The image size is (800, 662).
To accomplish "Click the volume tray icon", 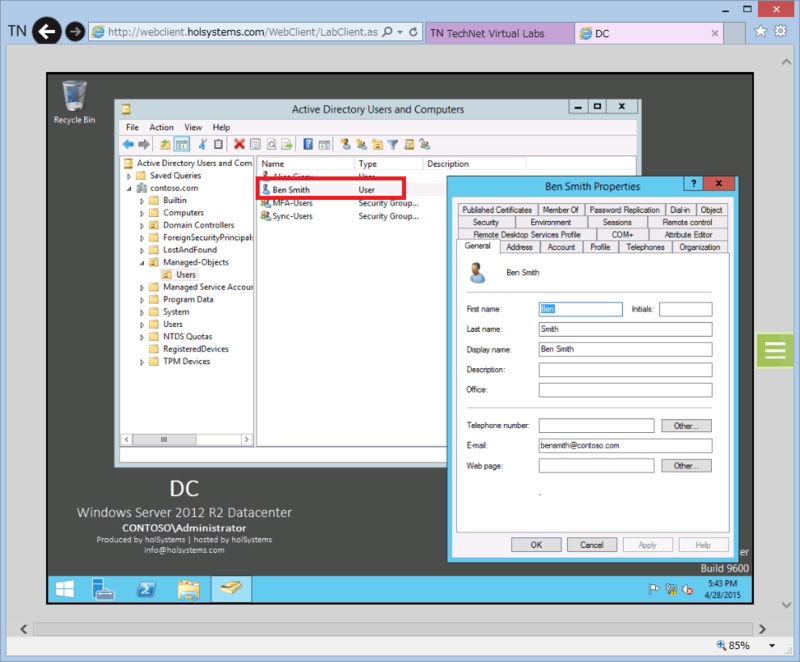I will 688,590.
